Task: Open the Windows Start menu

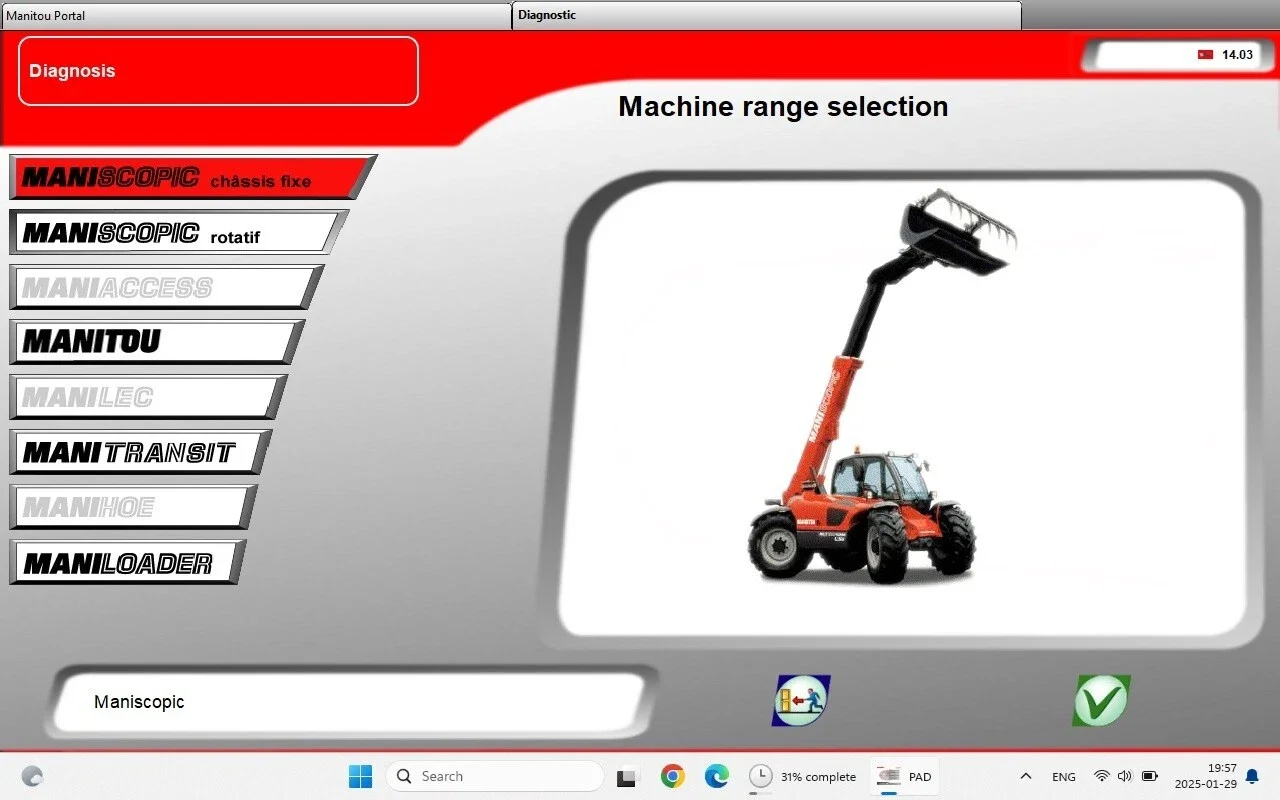Action: (x=360, y=776)
